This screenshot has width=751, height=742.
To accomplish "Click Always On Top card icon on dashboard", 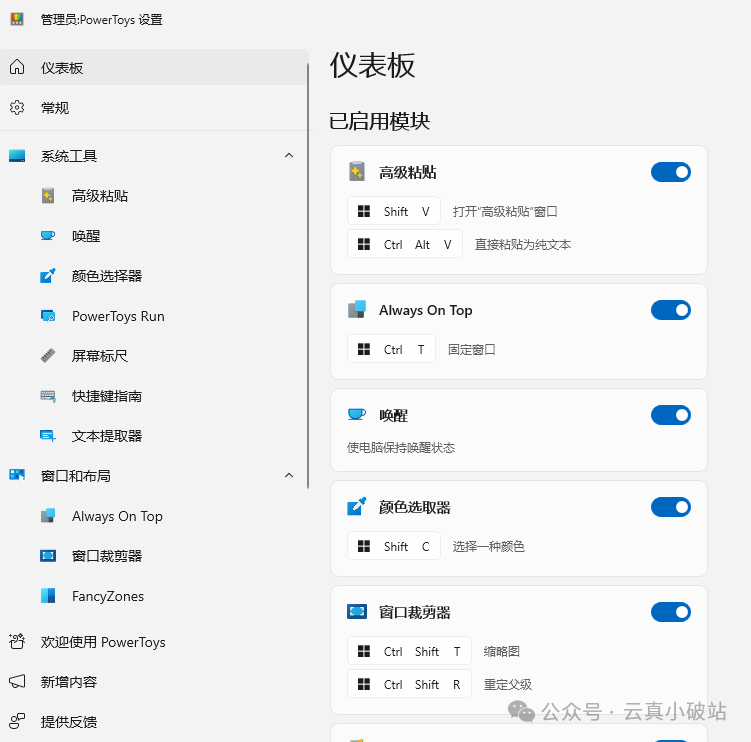I will 357,309.
